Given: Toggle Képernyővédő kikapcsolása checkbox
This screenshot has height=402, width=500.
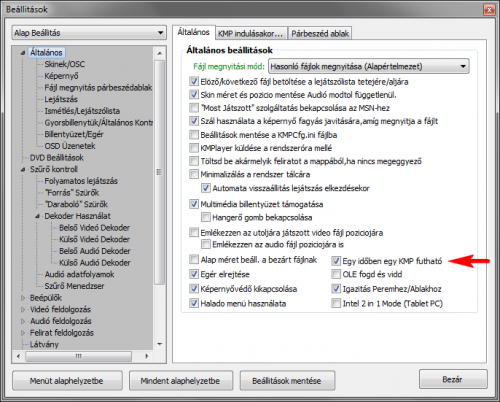Looking at the screenshot, I should 194,289.
